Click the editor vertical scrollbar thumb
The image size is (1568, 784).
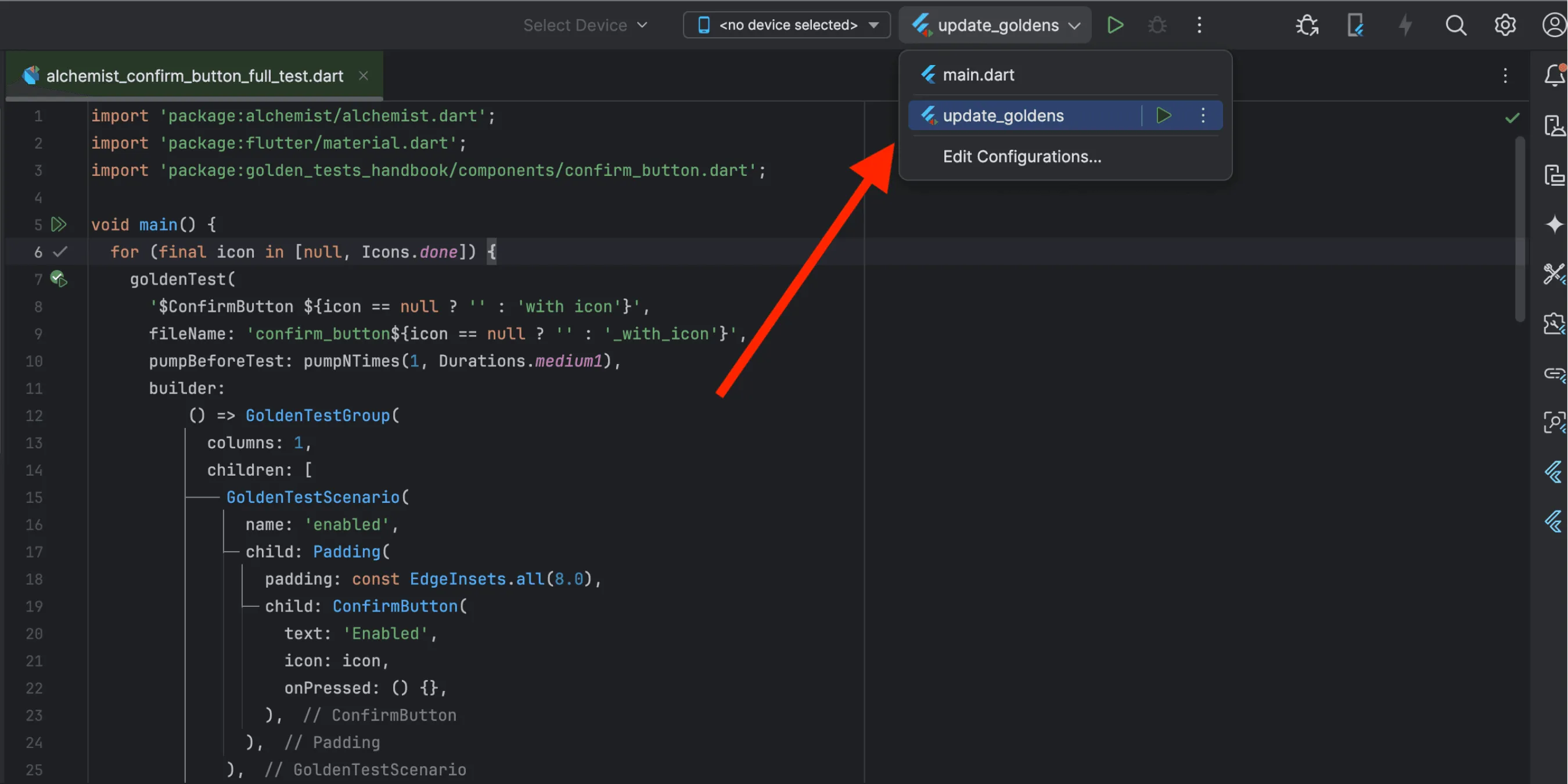coord(1520,228)
